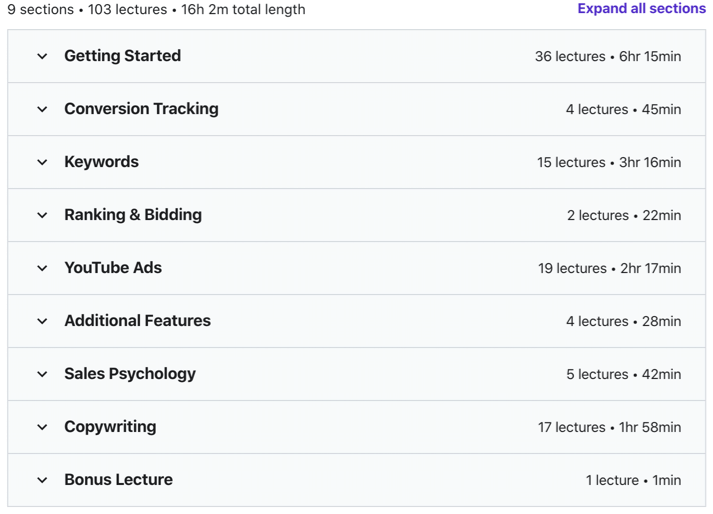Click the Keywords section title
The image size is (713, 514).
coord(101,162)
